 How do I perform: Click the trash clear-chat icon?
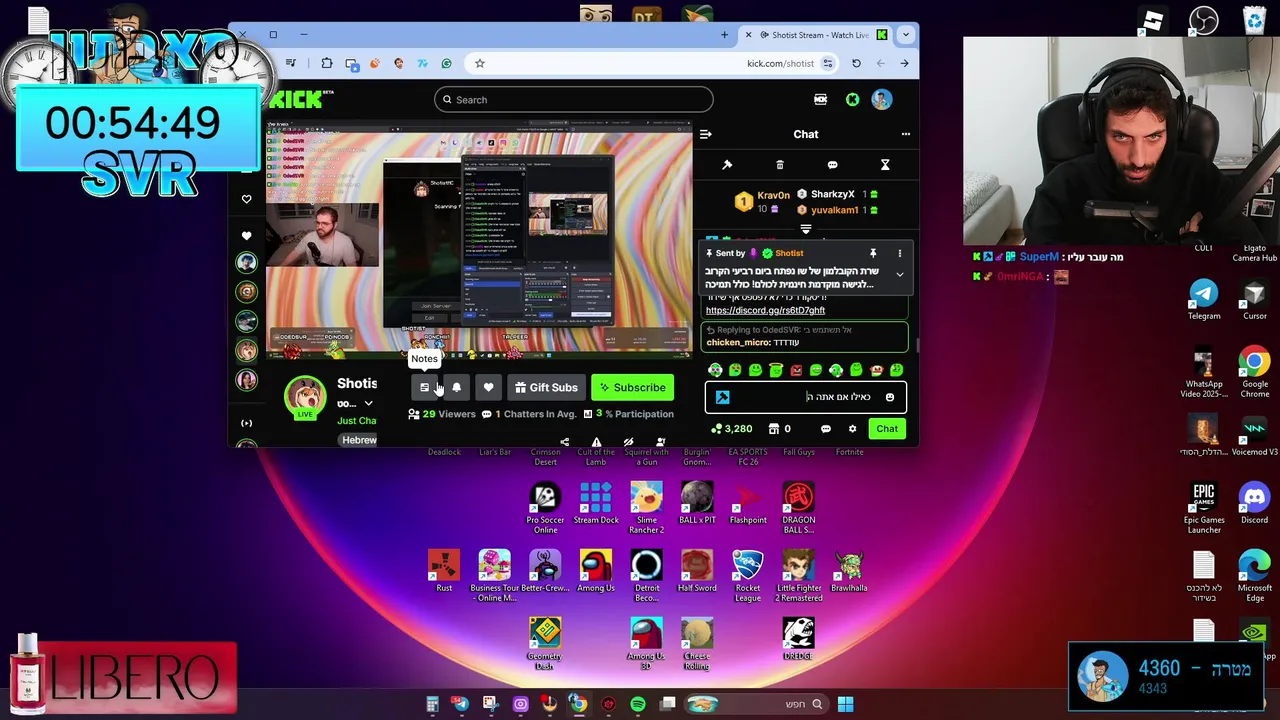(780, 165)
